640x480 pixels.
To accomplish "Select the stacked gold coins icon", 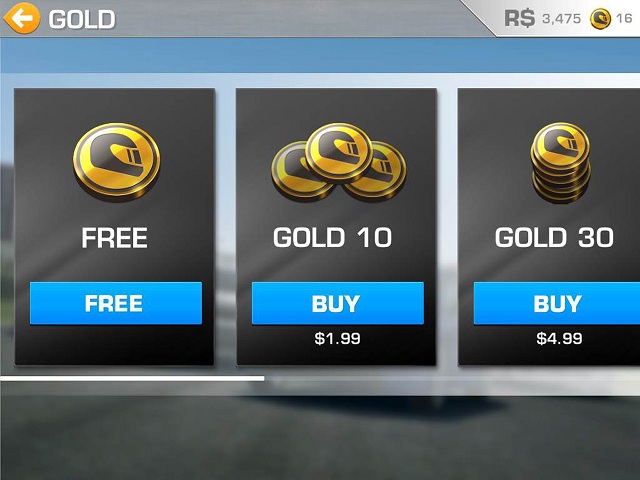I will pos(560,162).
